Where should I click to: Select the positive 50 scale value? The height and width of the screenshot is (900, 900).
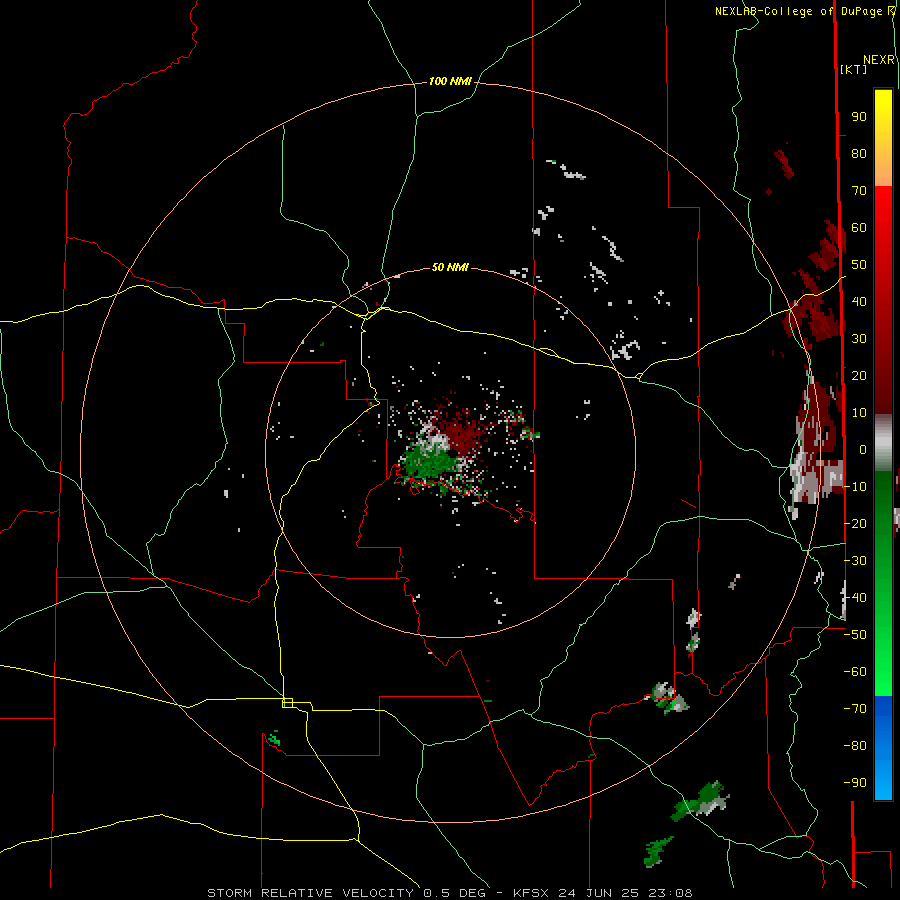[x=859, y=265]
